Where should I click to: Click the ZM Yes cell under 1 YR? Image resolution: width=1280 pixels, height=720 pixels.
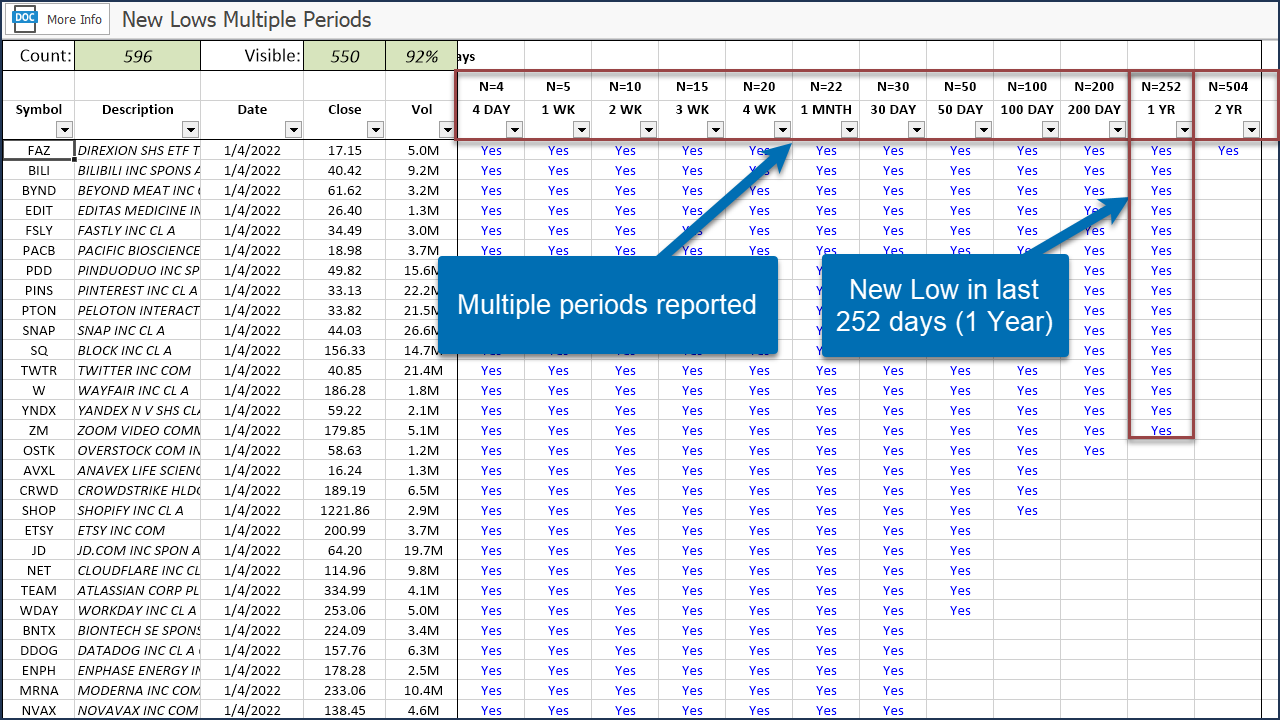pos(1161,430)
